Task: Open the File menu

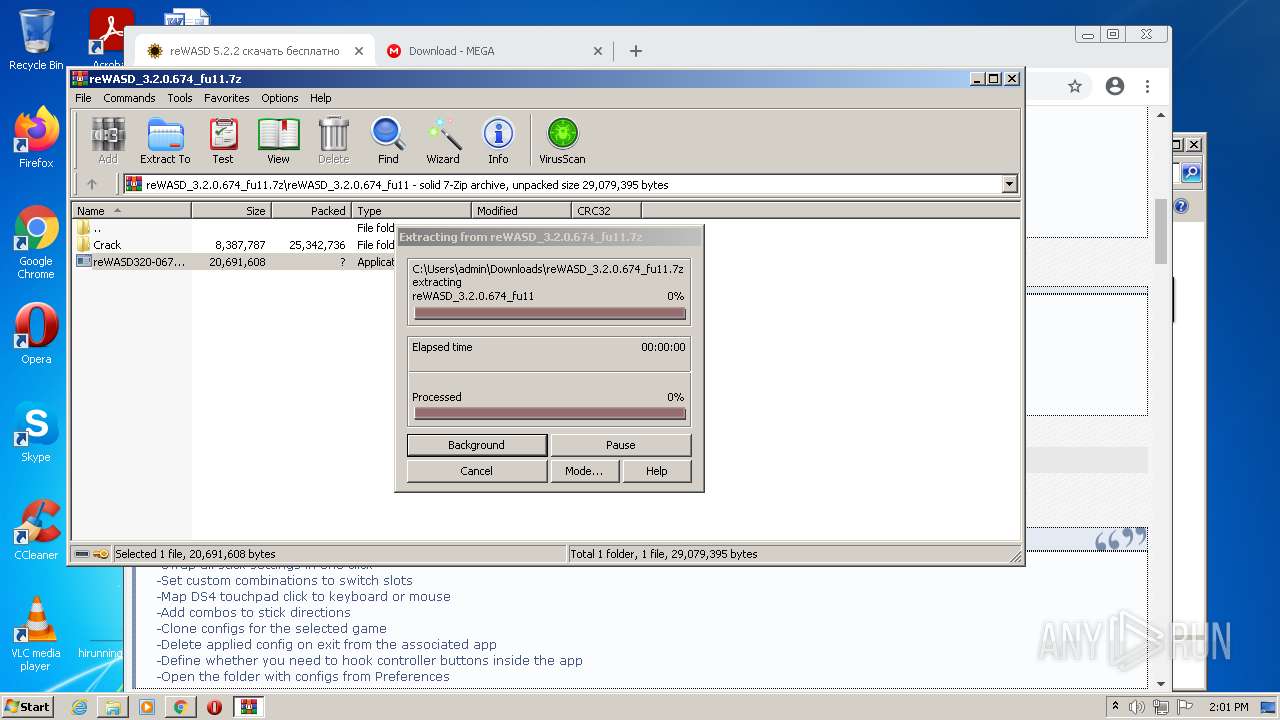Action: (83, 98)
